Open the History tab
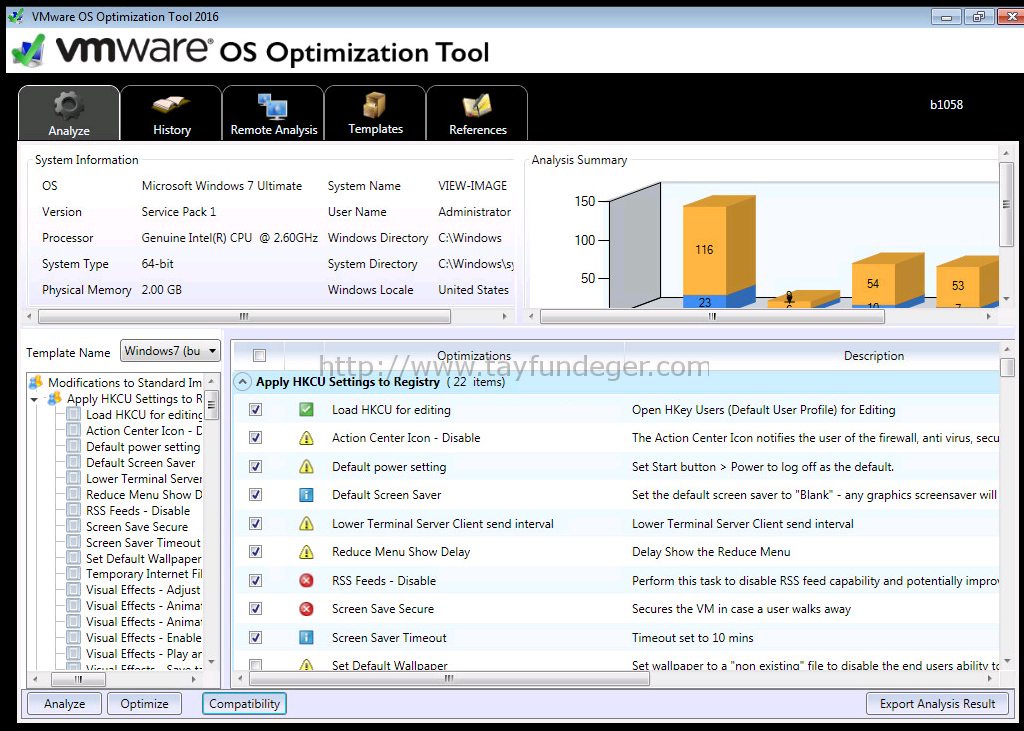1024x731 pixels. [x=171, y=113]
